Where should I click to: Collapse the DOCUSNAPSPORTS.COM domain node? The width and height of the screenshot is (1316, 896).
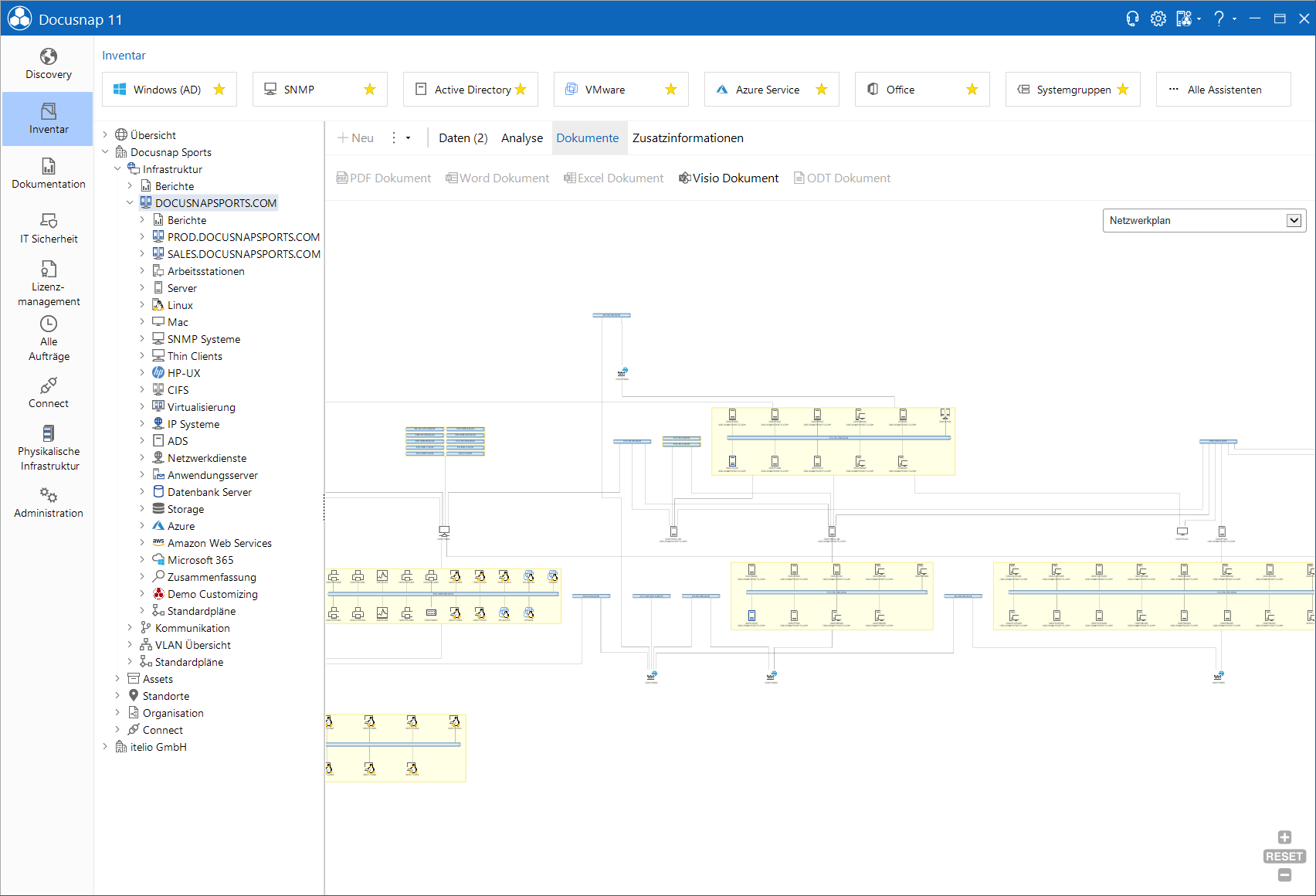click(130, 203)
